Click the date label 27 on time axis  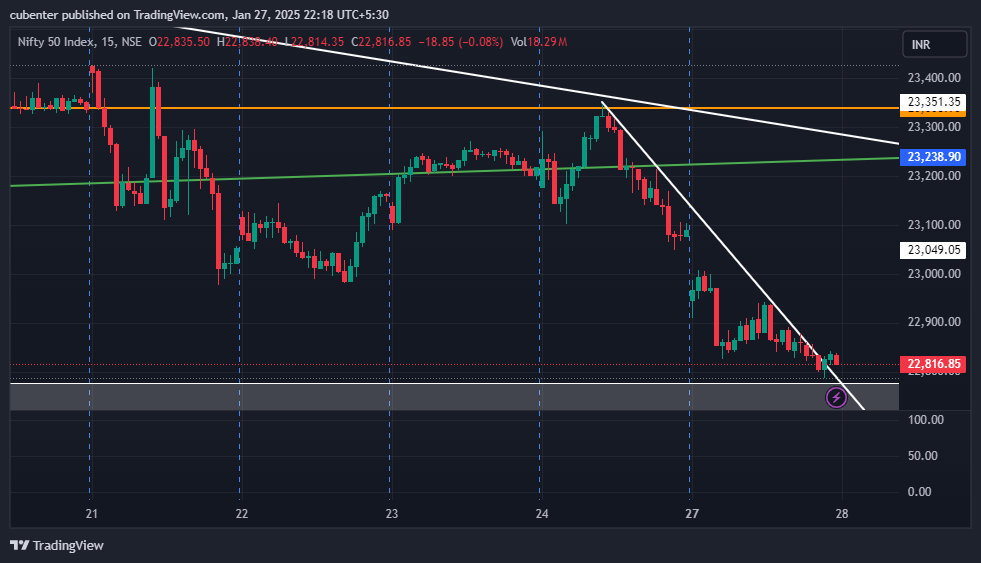(690, 514)
